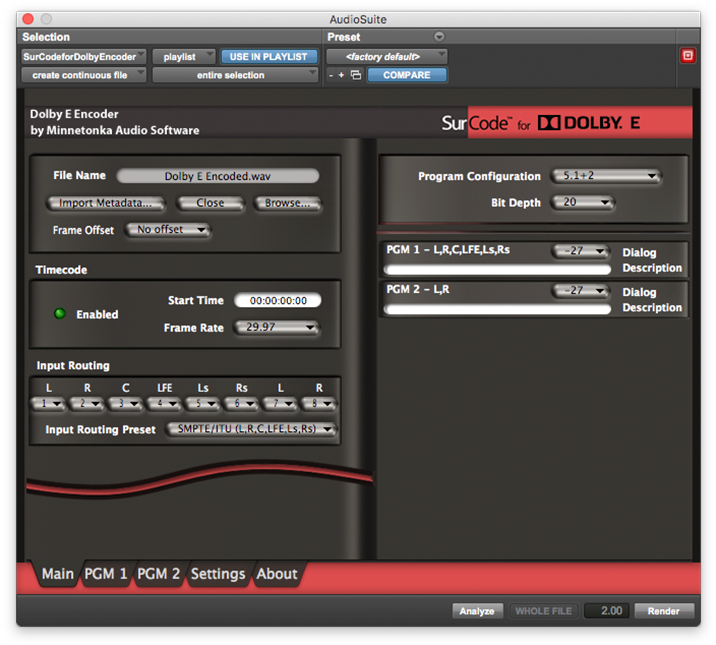Click the red target button at top right
716x645 pixels.
tap(687, 56)
